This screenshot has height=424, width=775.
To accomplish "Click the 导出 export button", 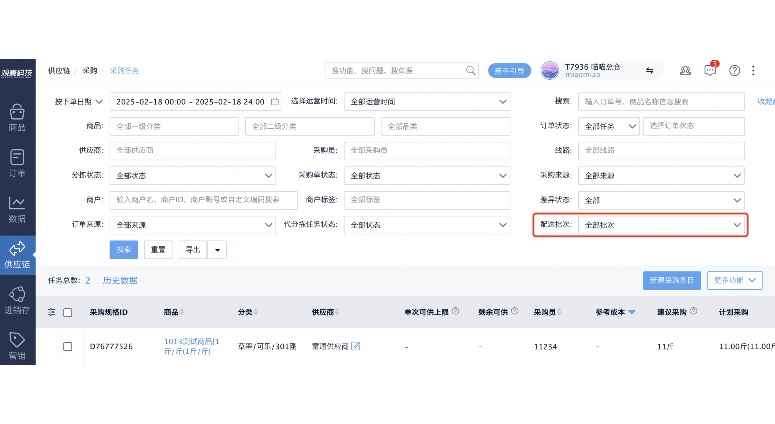I will pyautogui.click(x=193, y=250).
